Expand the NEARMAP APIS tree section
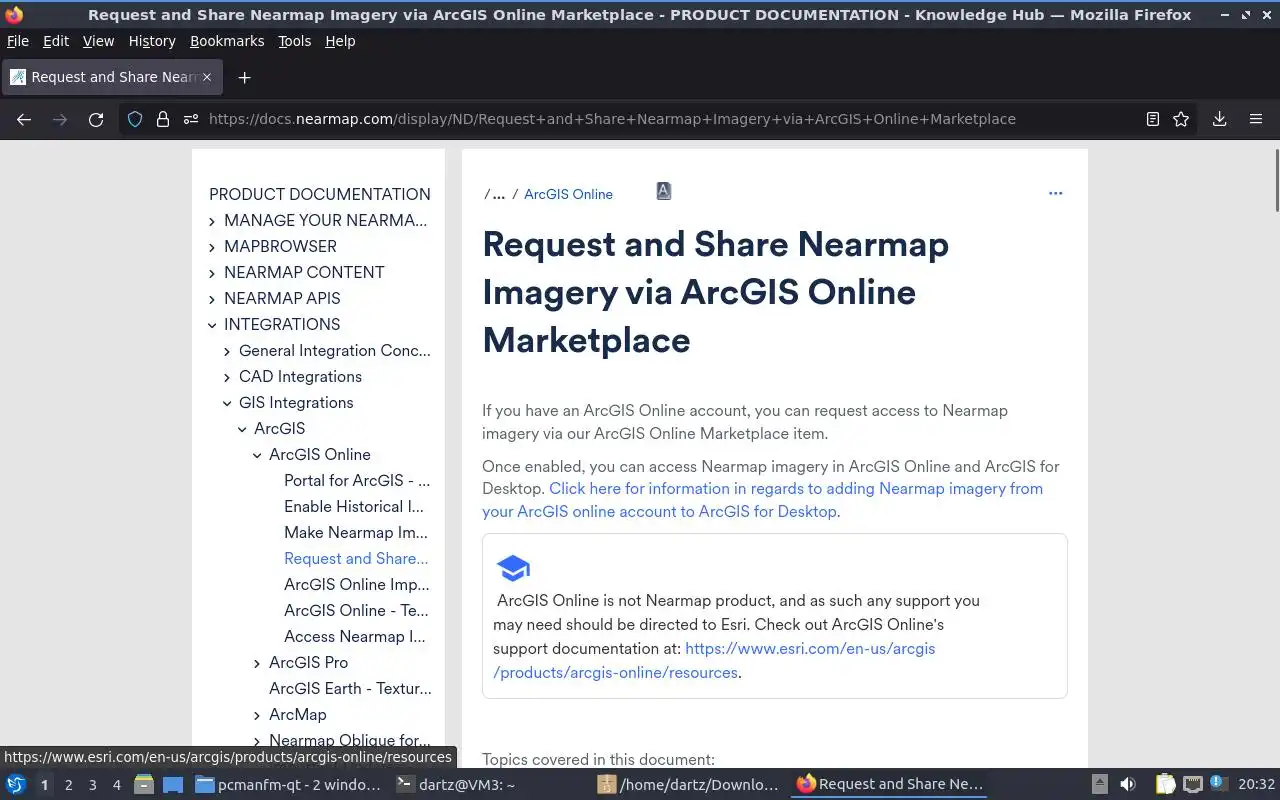Image resolution: width=1280 pixels, height=800 pixels. click(x=212, y=299)
